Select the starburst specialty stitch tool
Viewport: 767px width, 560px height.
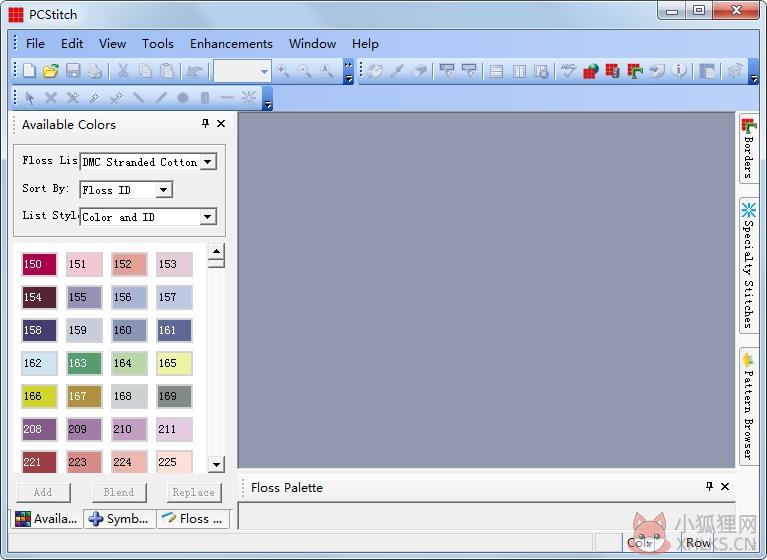tap(248, 98)
